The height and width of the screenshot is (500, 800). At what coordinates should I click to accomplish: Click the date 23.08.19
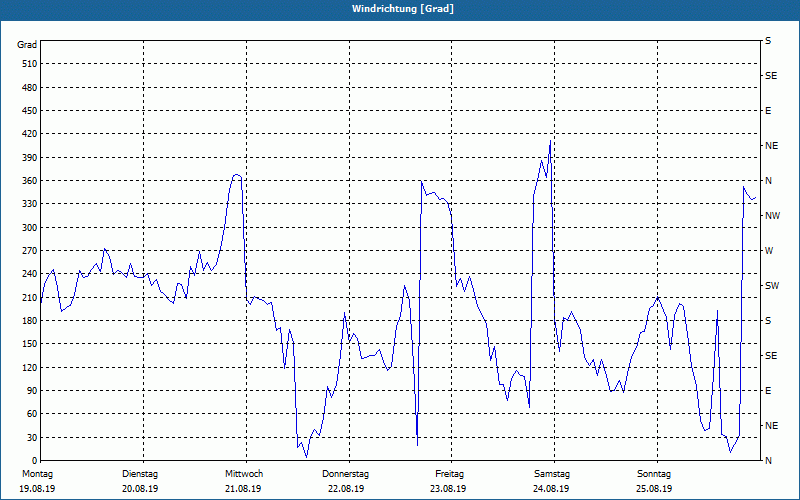click(448, 489)
